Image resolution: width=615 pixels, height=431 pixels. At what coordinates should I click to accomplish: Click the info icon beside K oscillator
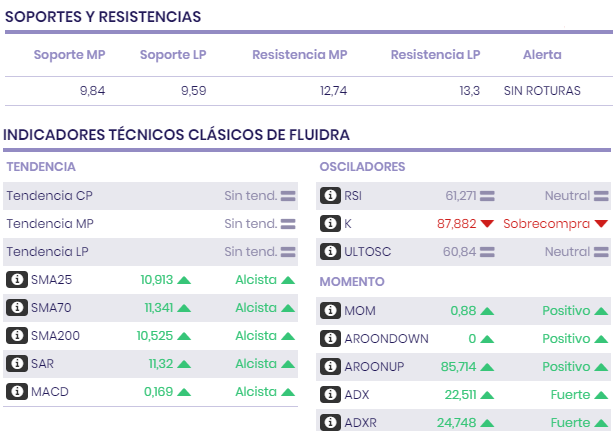pos(329,224)
